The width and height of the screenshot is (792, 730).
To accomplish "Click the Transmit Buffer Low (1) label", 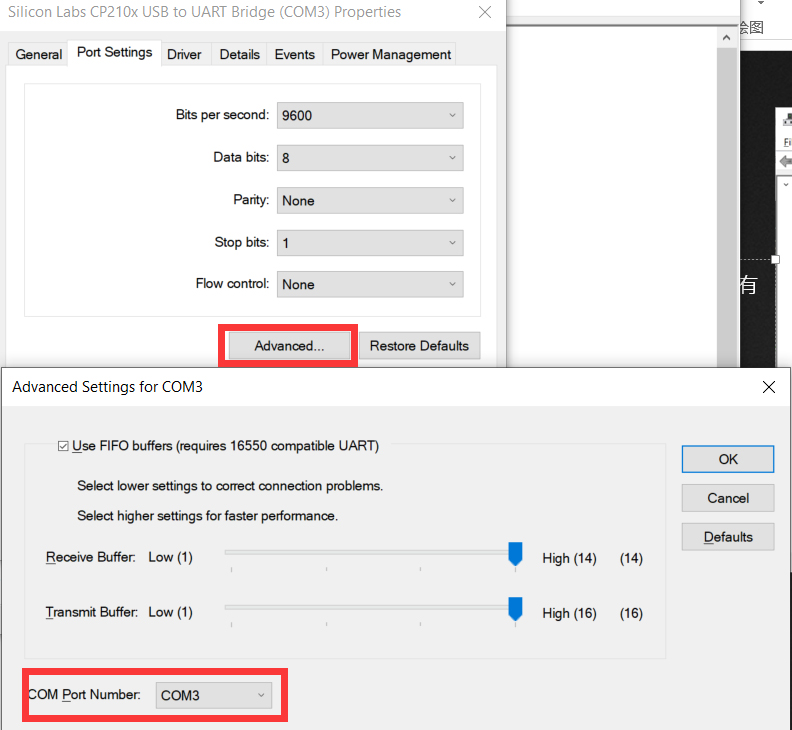I will click(170, 612).
